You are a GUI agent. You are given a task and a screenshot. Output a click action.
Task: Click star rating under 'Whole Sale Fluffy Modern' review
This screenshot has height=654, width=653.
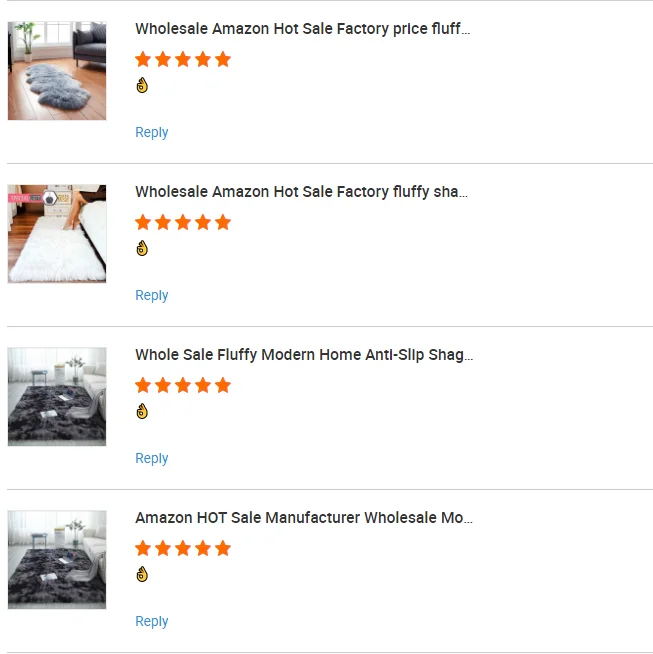click(183, 386)
